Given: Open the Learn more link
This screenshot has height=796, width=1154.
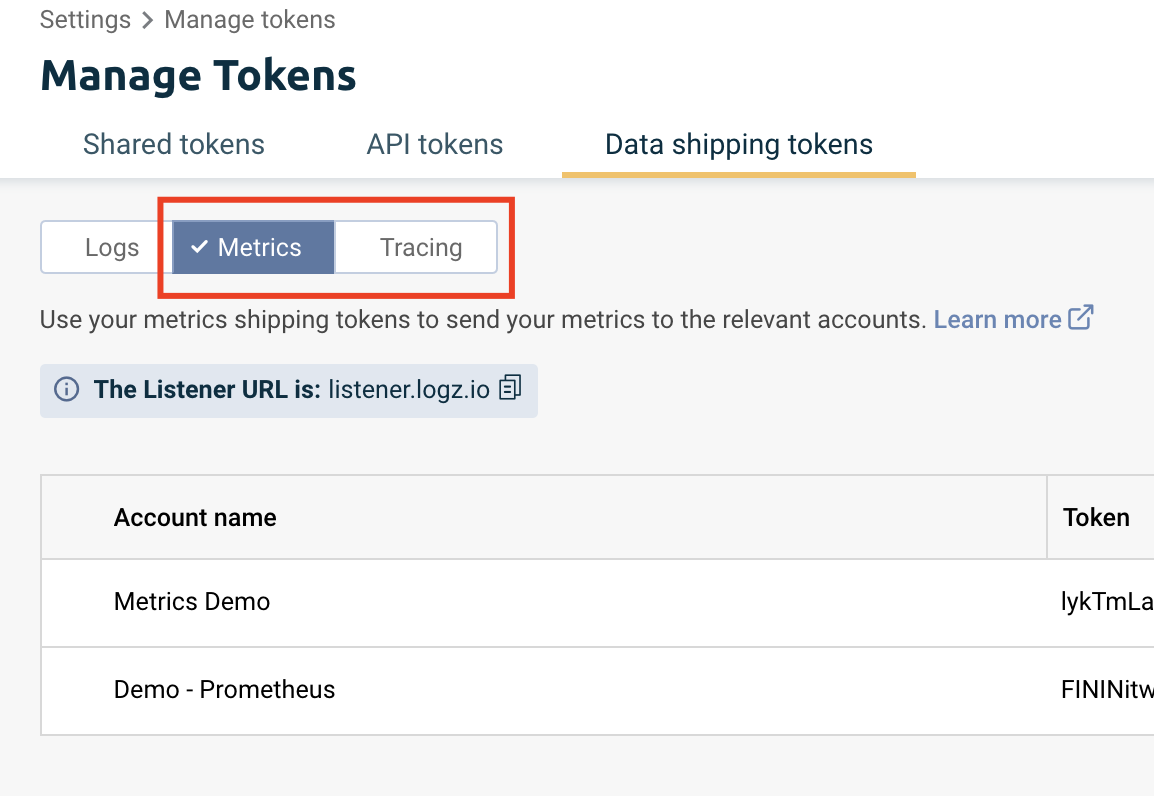Looking at the screenshot, I should click(997, 319).
